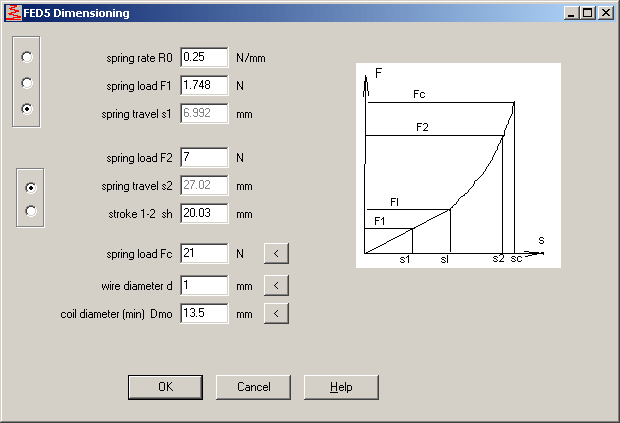Click the spring load F2 input field
The image size is (620, 423).
point(204,158)
